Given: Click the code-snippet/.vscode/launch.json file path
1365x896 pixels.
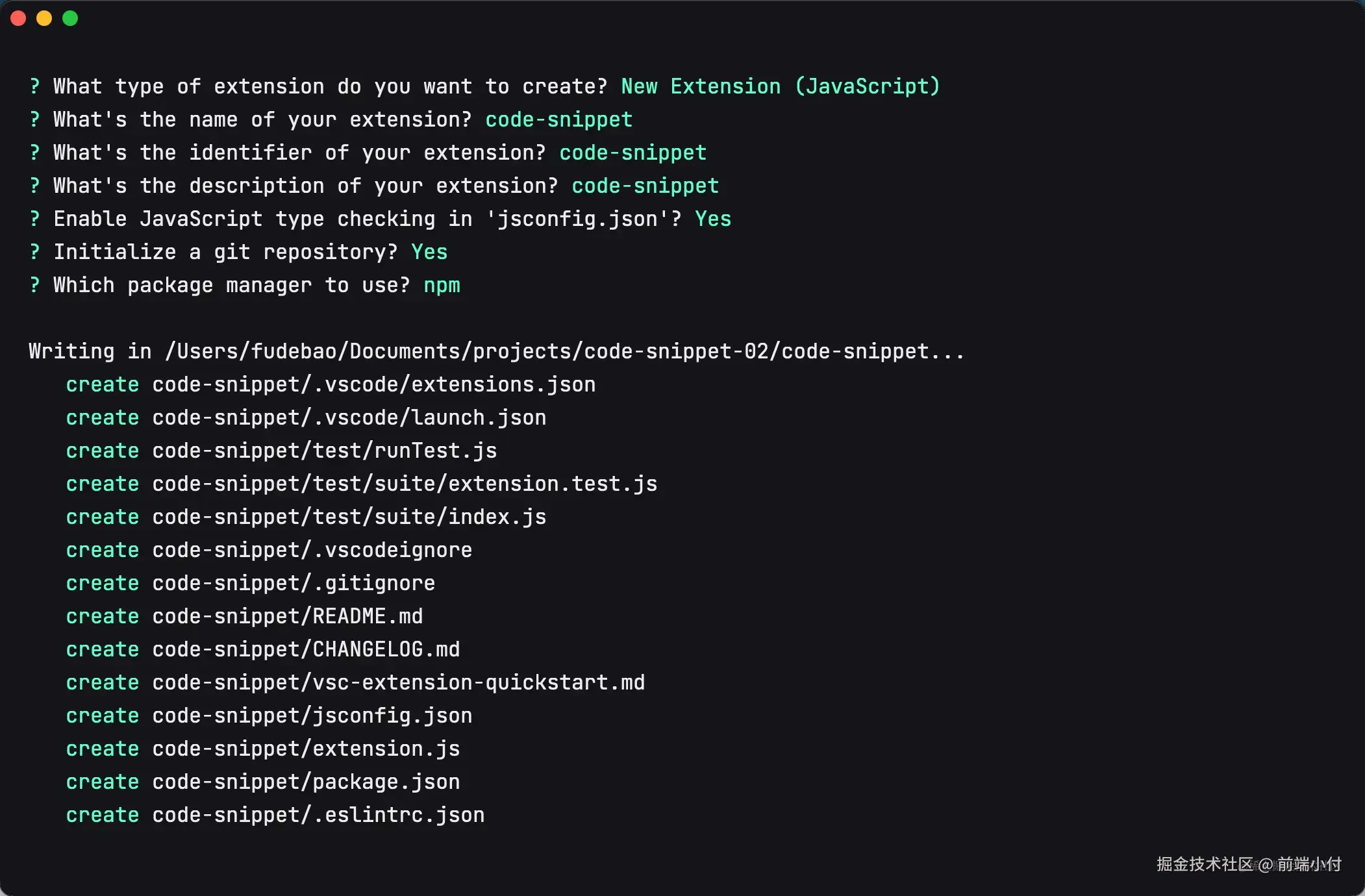Looking at the screenshot, I should coord(349,417).
